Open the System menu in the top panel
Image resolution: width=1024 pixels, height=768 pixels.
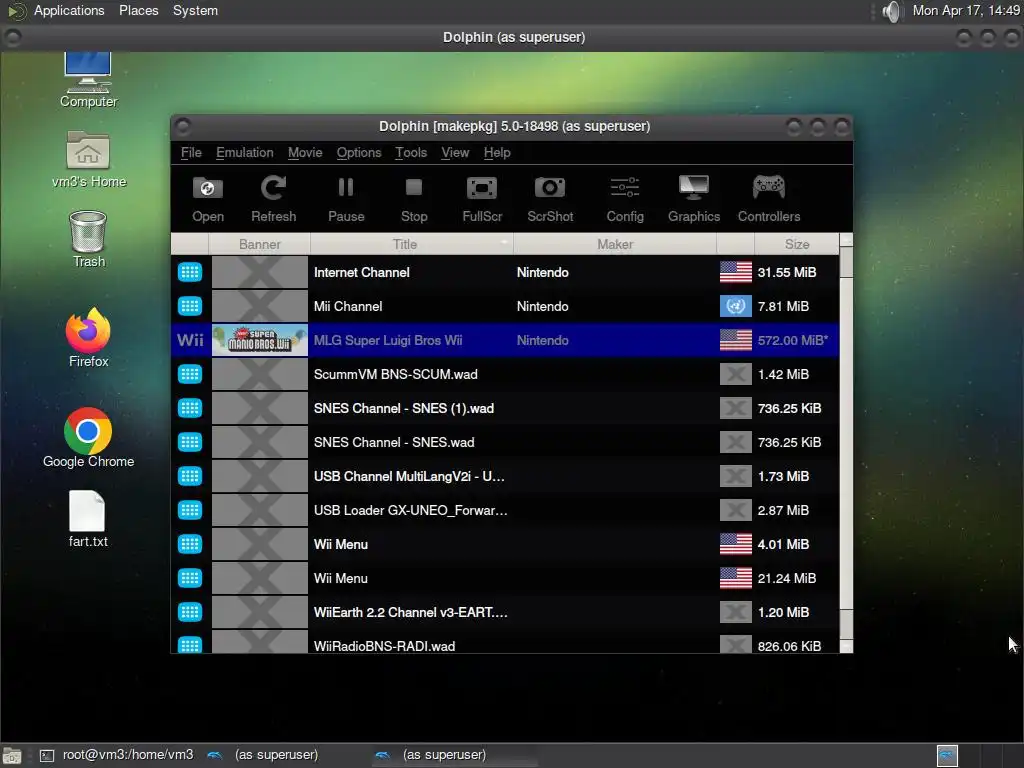[x=195, y=10]
